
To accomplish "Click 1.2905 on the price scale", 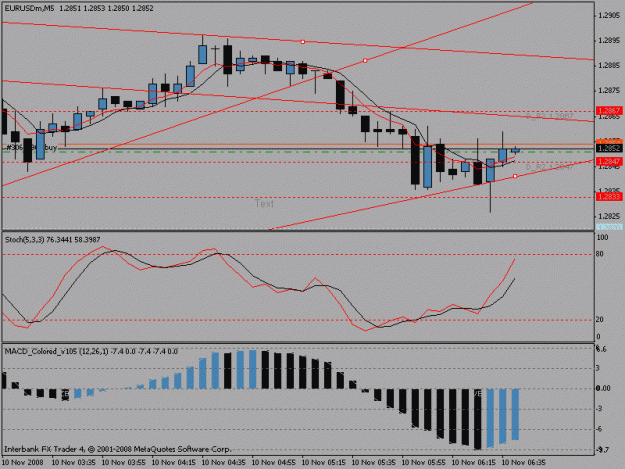I will pos(609,16).
